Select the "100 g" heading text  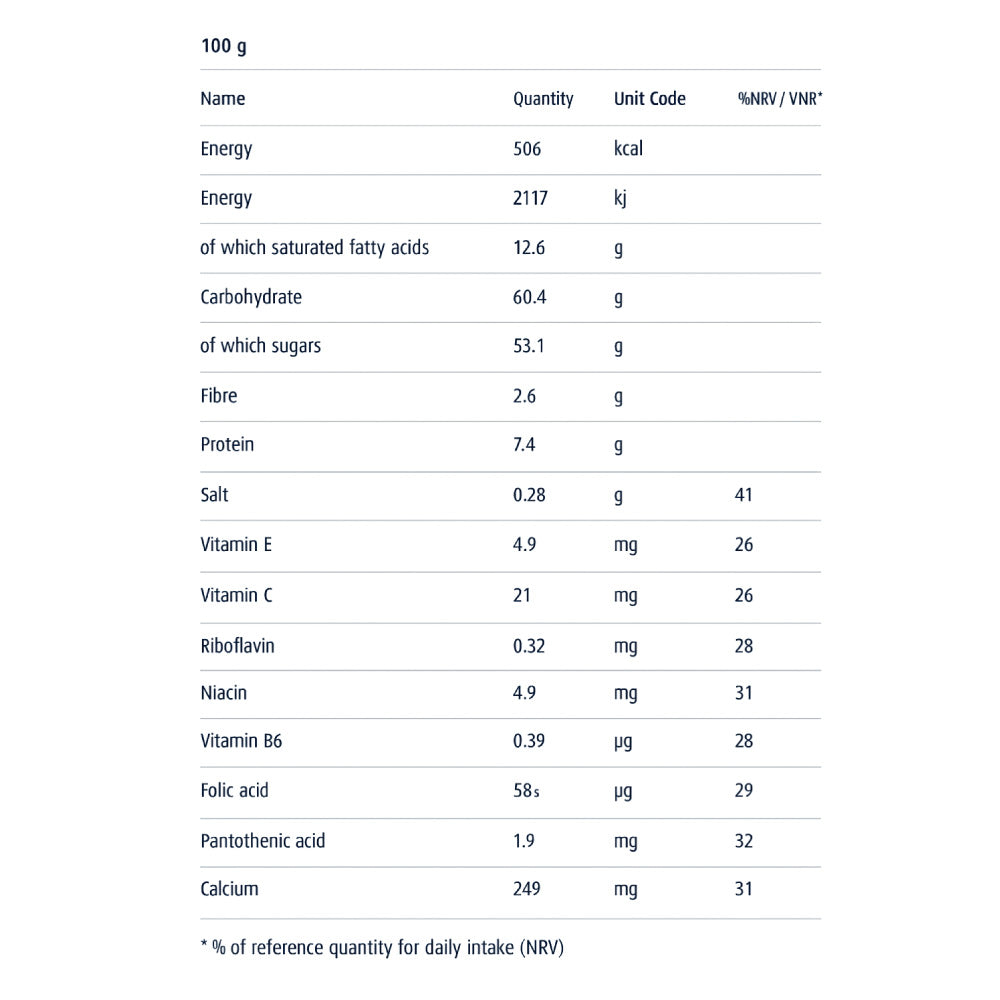tap(223, 47)
